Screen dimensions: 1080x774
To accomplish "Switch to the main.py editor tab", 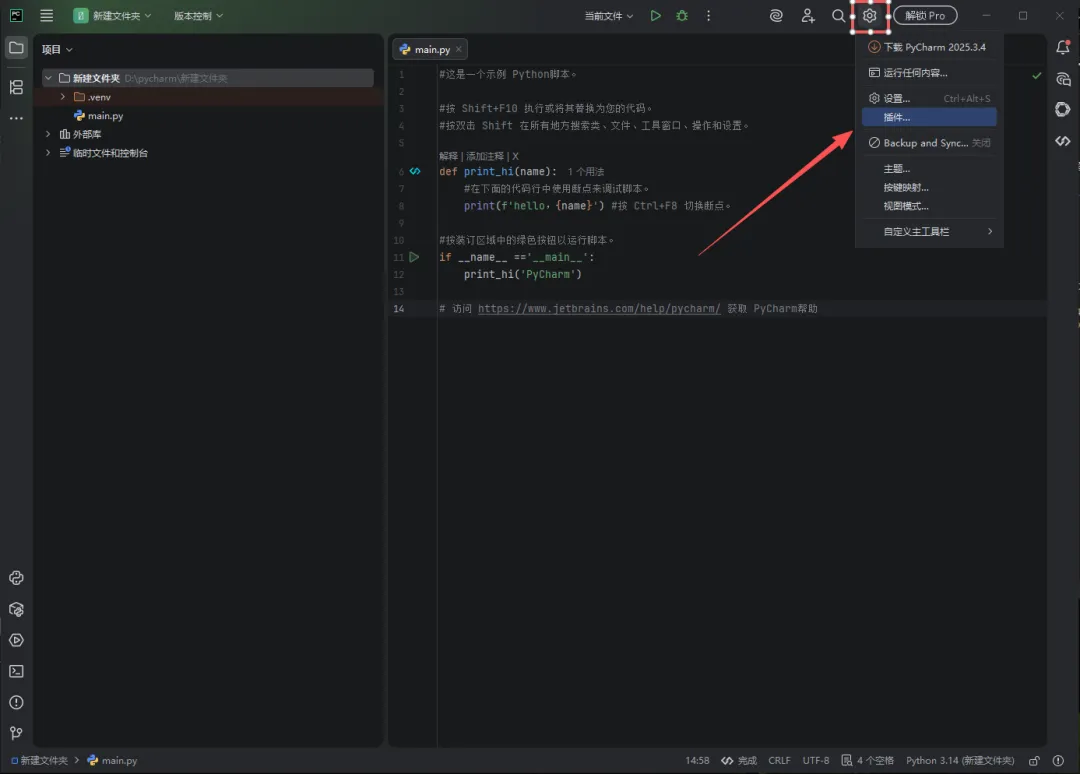I will click(431, 49).
